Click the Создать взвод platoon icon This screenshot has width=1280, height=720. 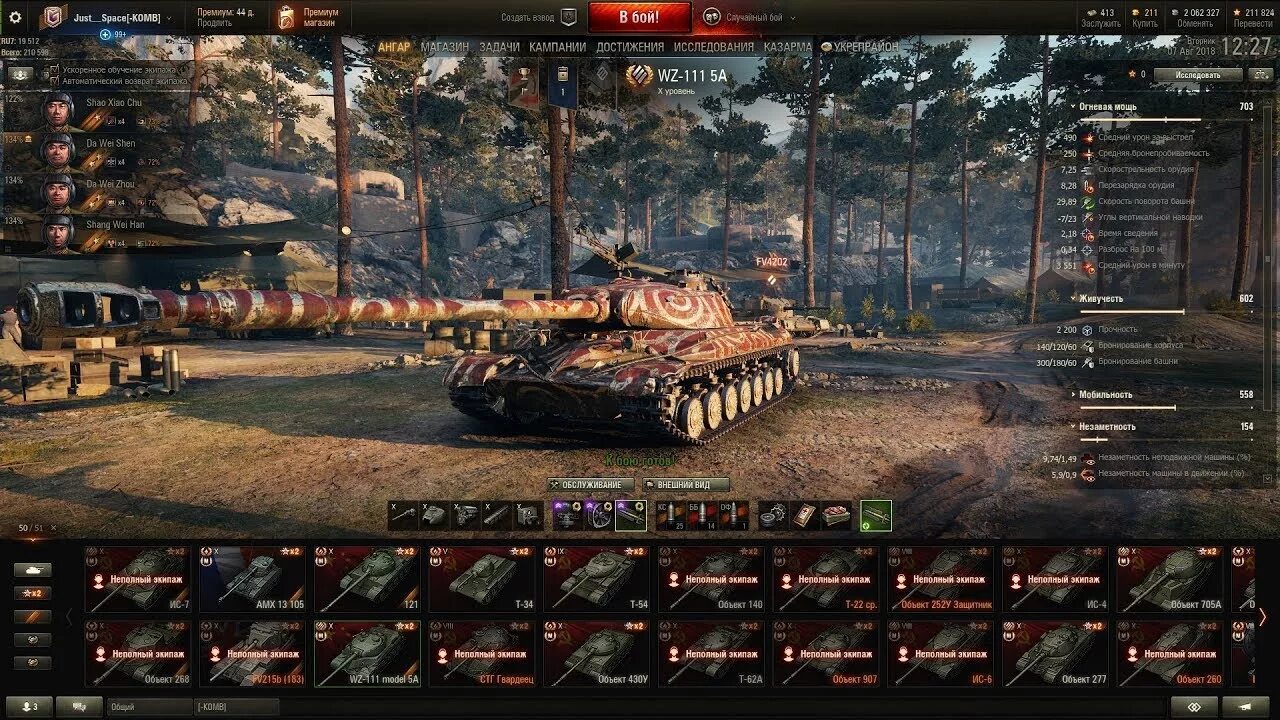(x=569, y=17)
